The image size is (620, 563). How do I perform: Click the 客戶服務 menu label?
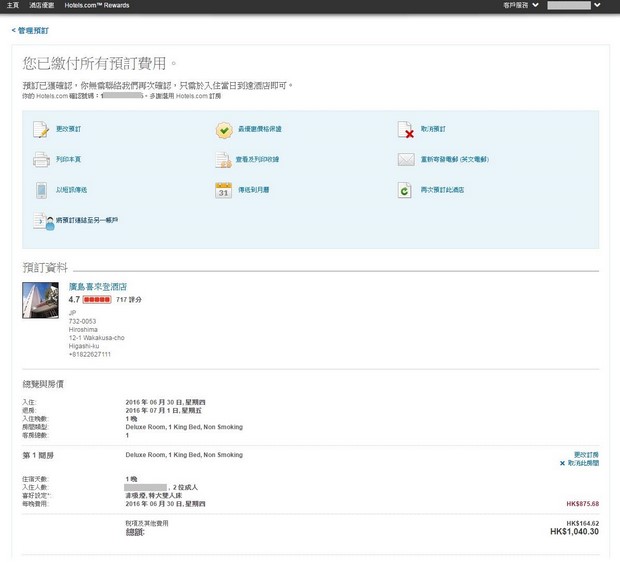[516, 5]
